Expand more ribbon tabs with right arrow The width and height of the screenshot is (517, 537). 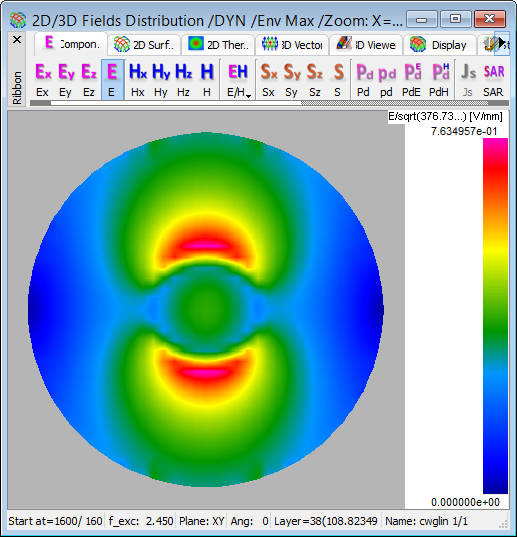(x=502, y=43)
